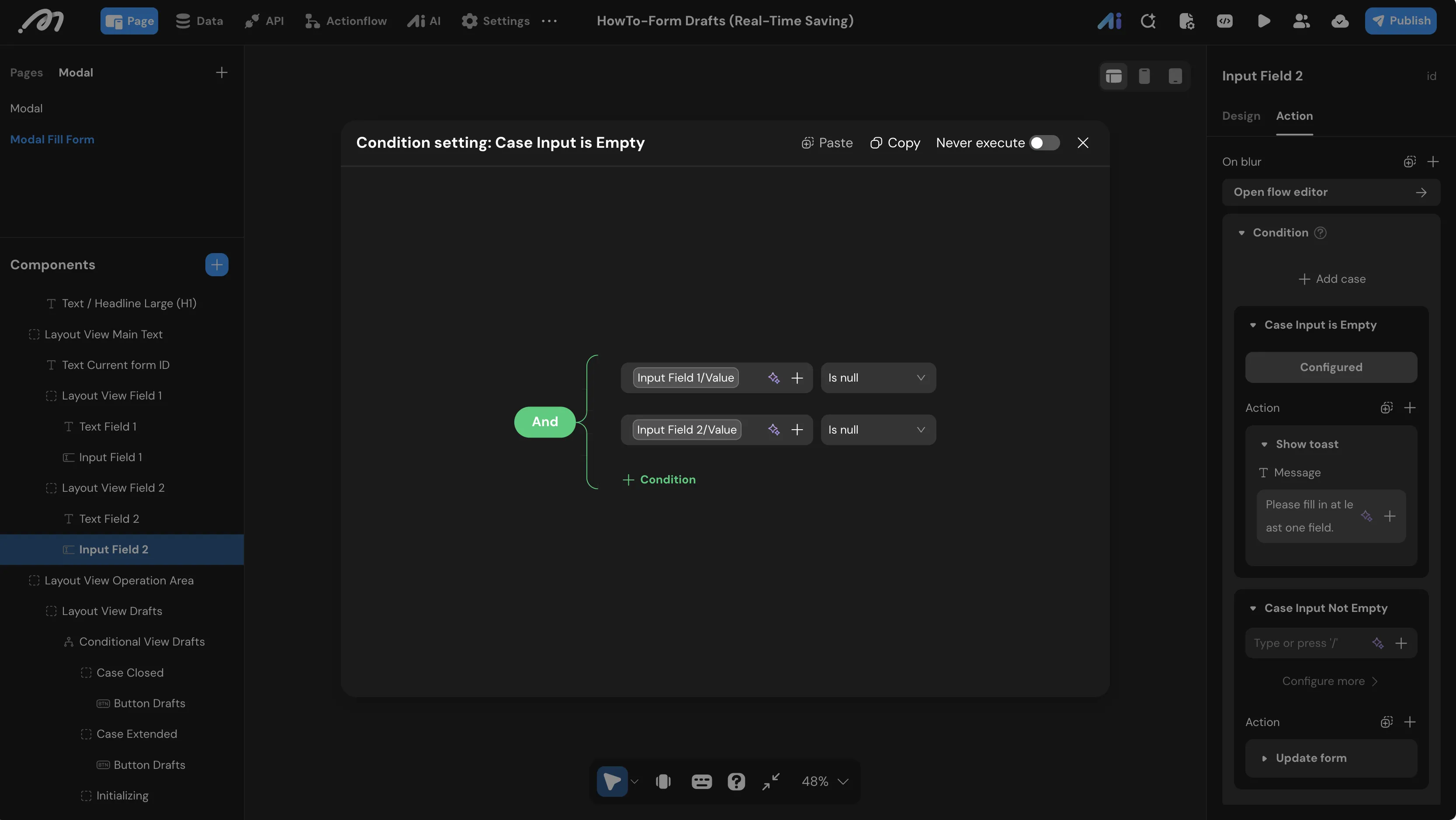Toggle the Never execute switch
This screenshot has width=1456, height=820.
[x=1044, y=142]
